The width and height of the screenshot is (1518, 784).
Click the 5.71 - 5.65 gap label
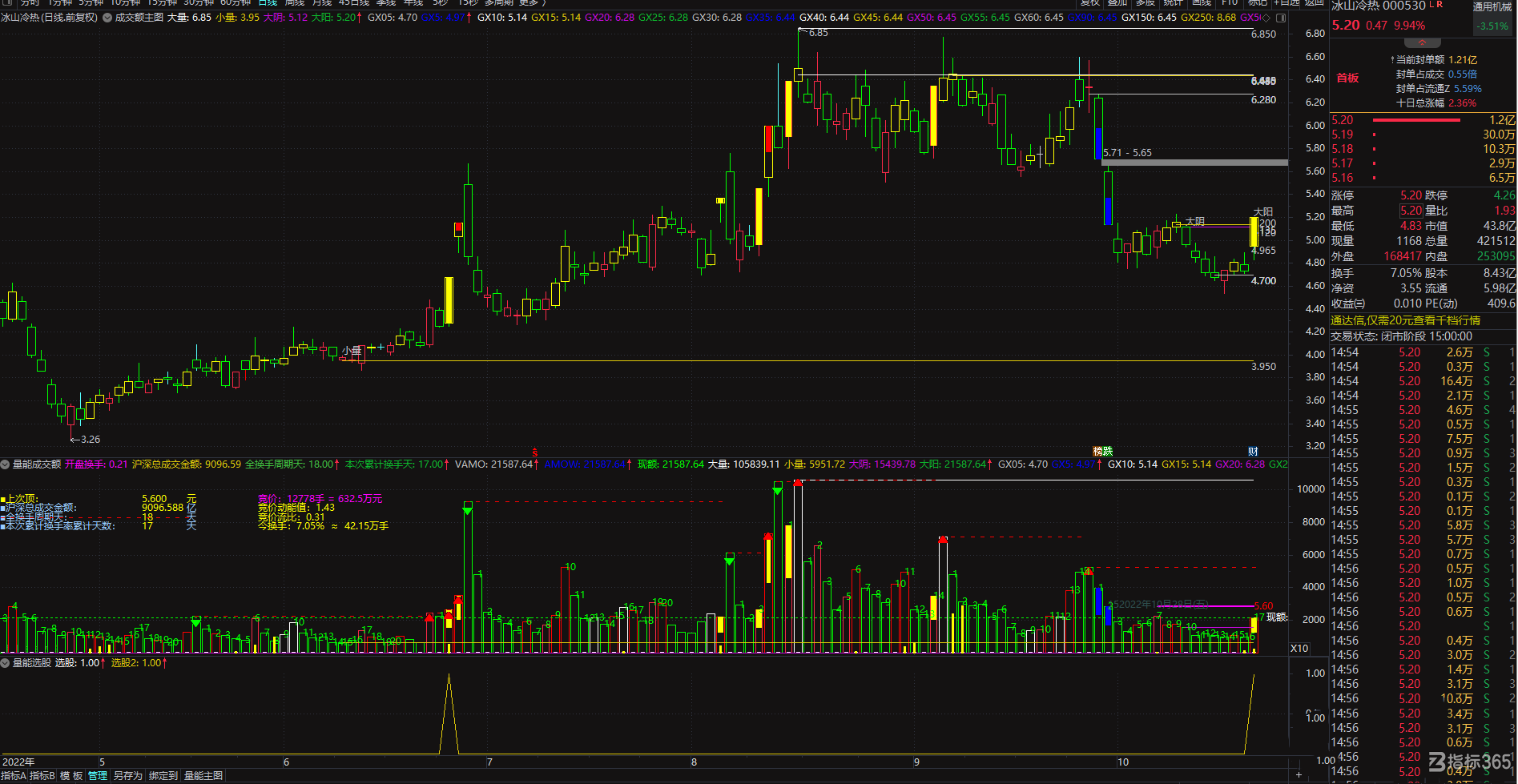(1127, 152)
